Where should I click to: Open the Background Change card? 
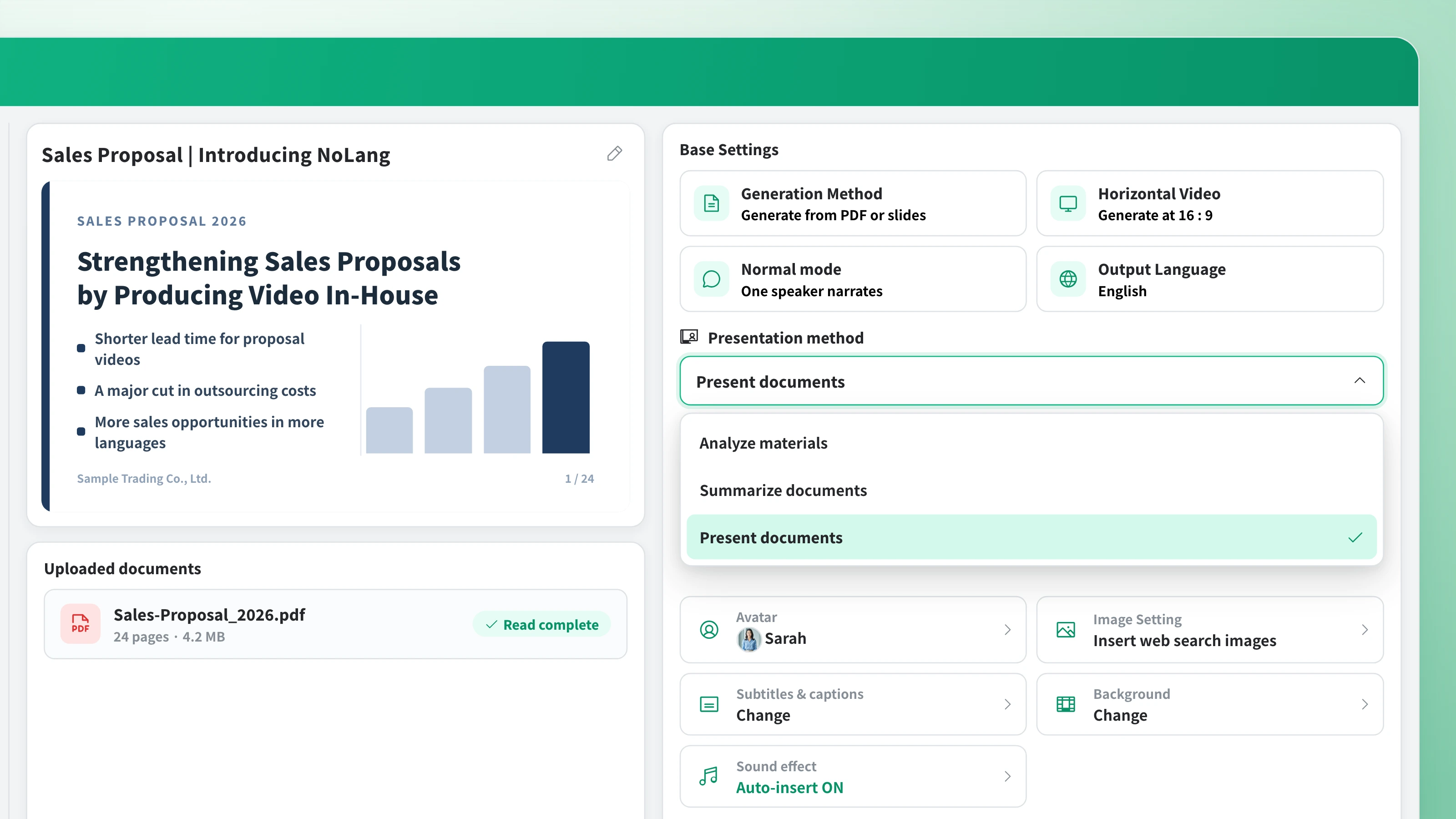point(1210,704)
